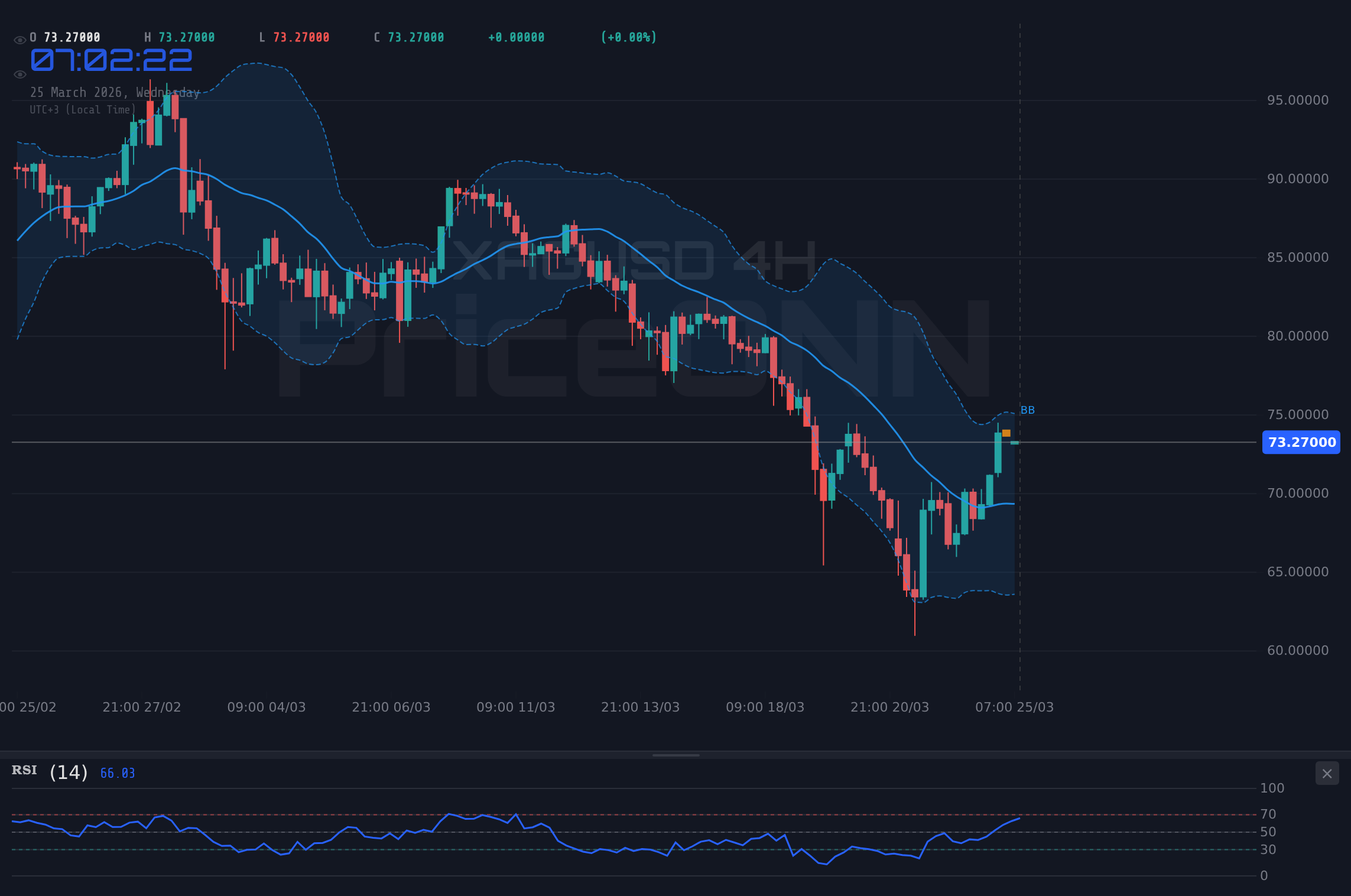The image size is (1351, 896).
Task: Close the RSI indicator panel
Action: 1327,773
